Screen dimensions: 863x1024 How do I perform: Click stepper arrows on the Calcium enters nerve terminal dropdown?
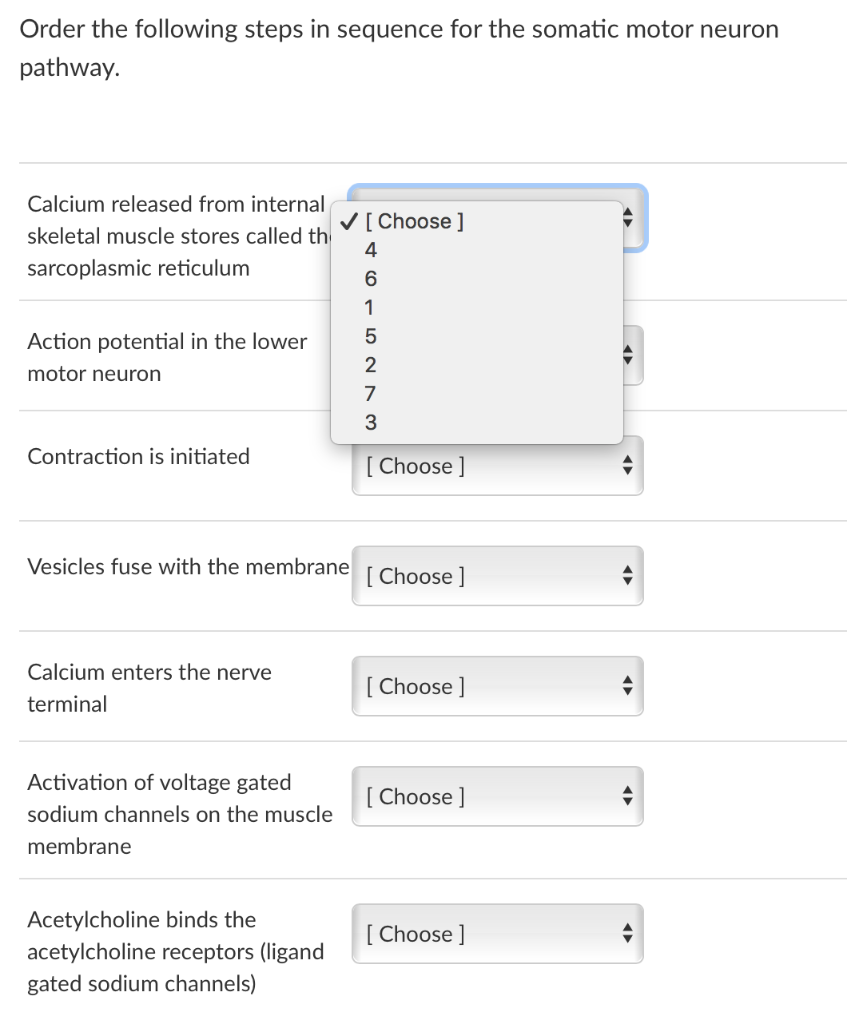point(628,686)
